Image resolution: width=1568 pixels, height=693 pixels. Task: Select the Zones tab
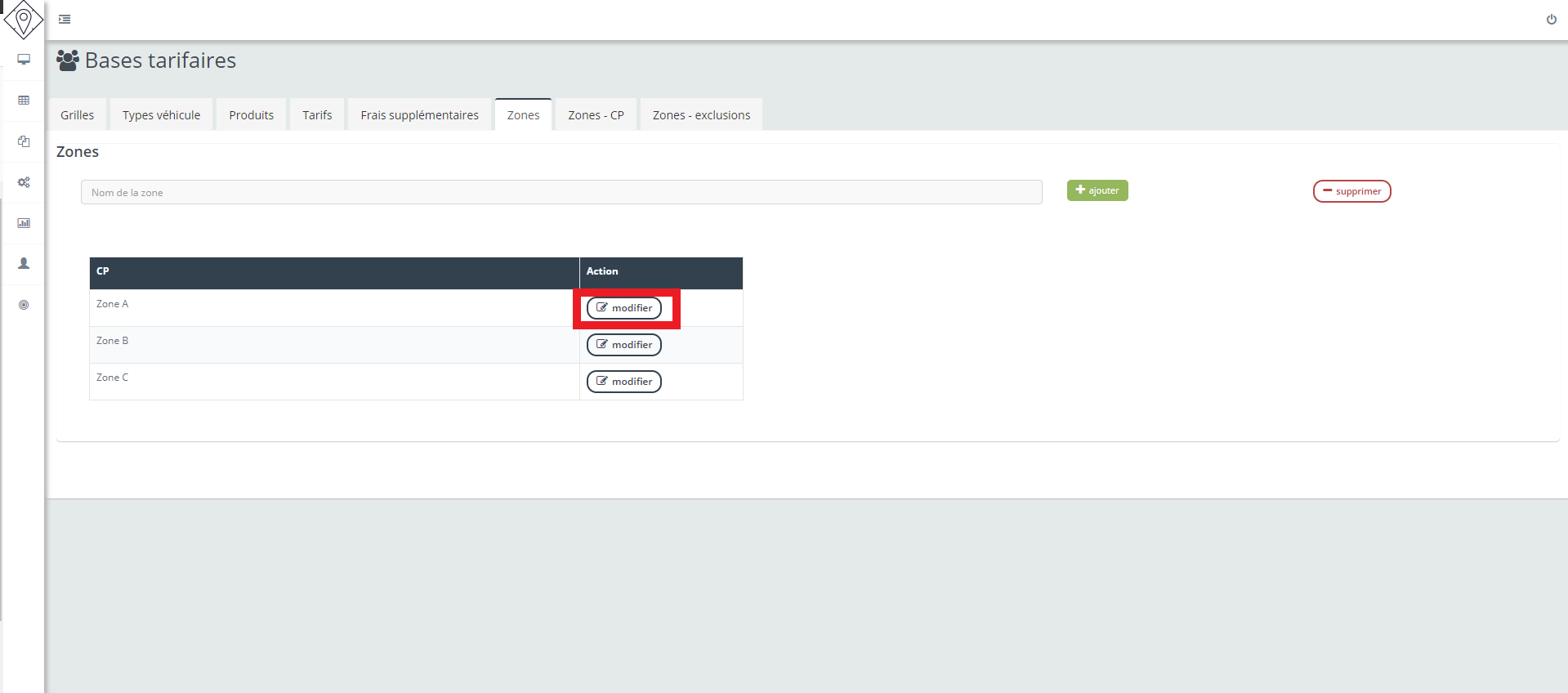pos(523,114)
